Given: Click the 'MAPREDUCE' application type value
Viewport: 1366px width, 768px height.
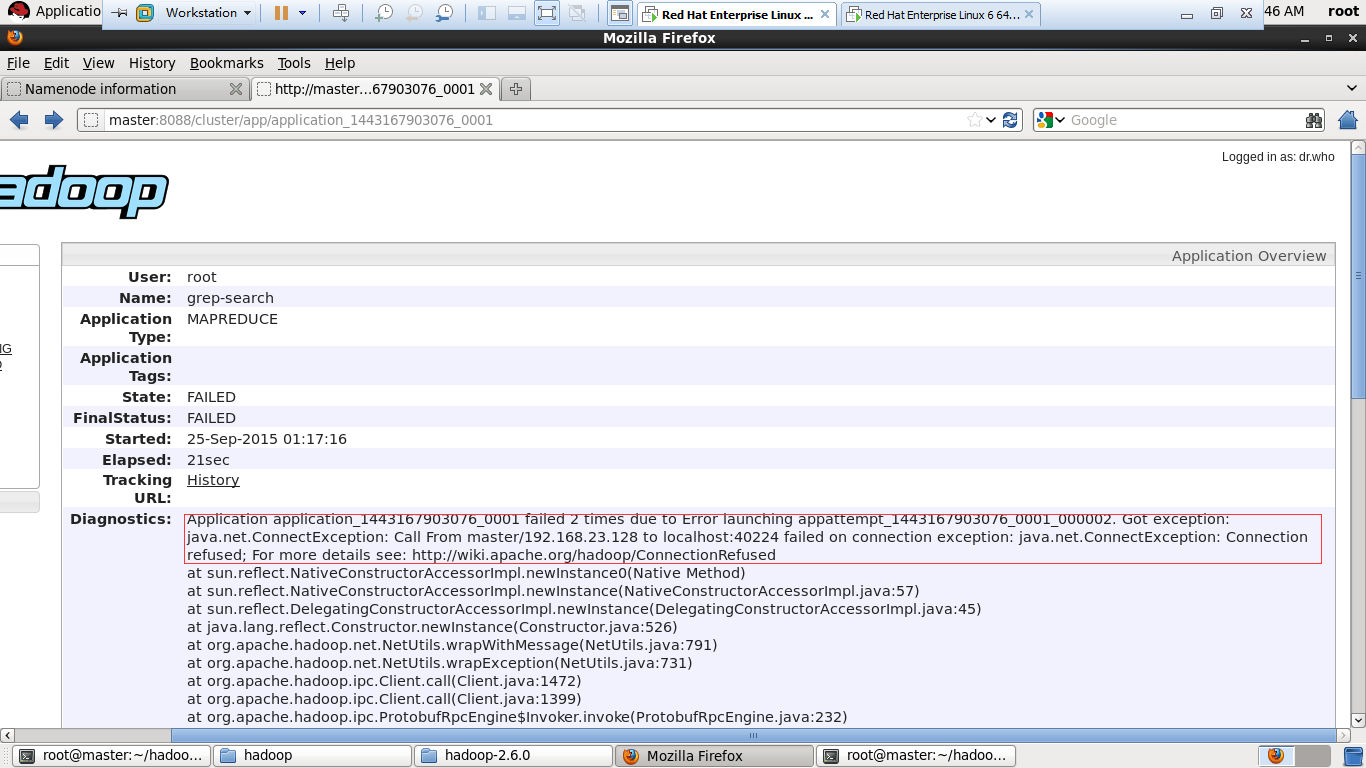Looking at the screenshot, I should click(x=232, y=319).
